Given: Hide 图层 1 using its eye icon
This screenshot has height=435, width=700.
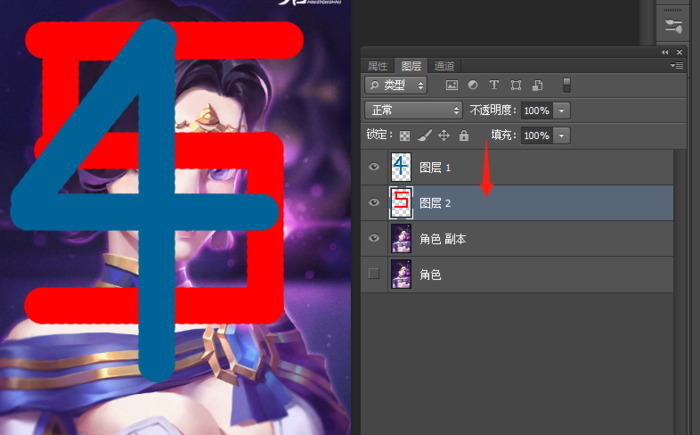Looking at the screenshot, I should 375,167.
